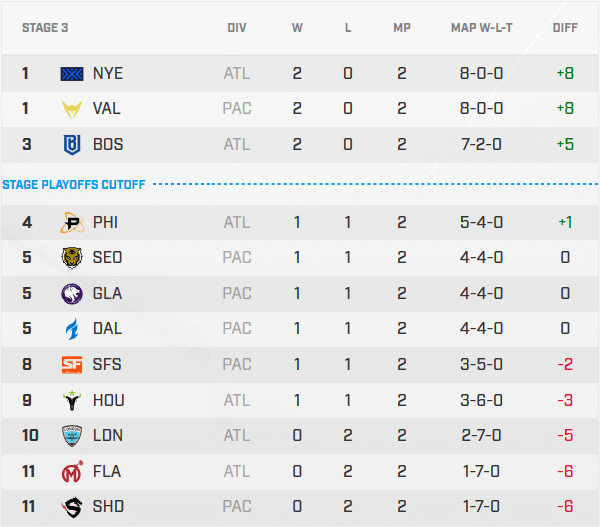
Task: Click the GLA team logo icon
Action: point(73,293)
